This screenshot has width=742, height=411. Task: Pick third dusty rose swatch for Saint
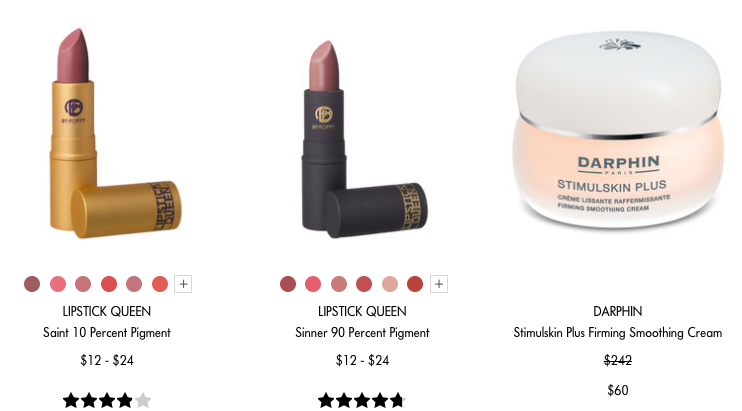pyautogui.click(x=83, y=284)
